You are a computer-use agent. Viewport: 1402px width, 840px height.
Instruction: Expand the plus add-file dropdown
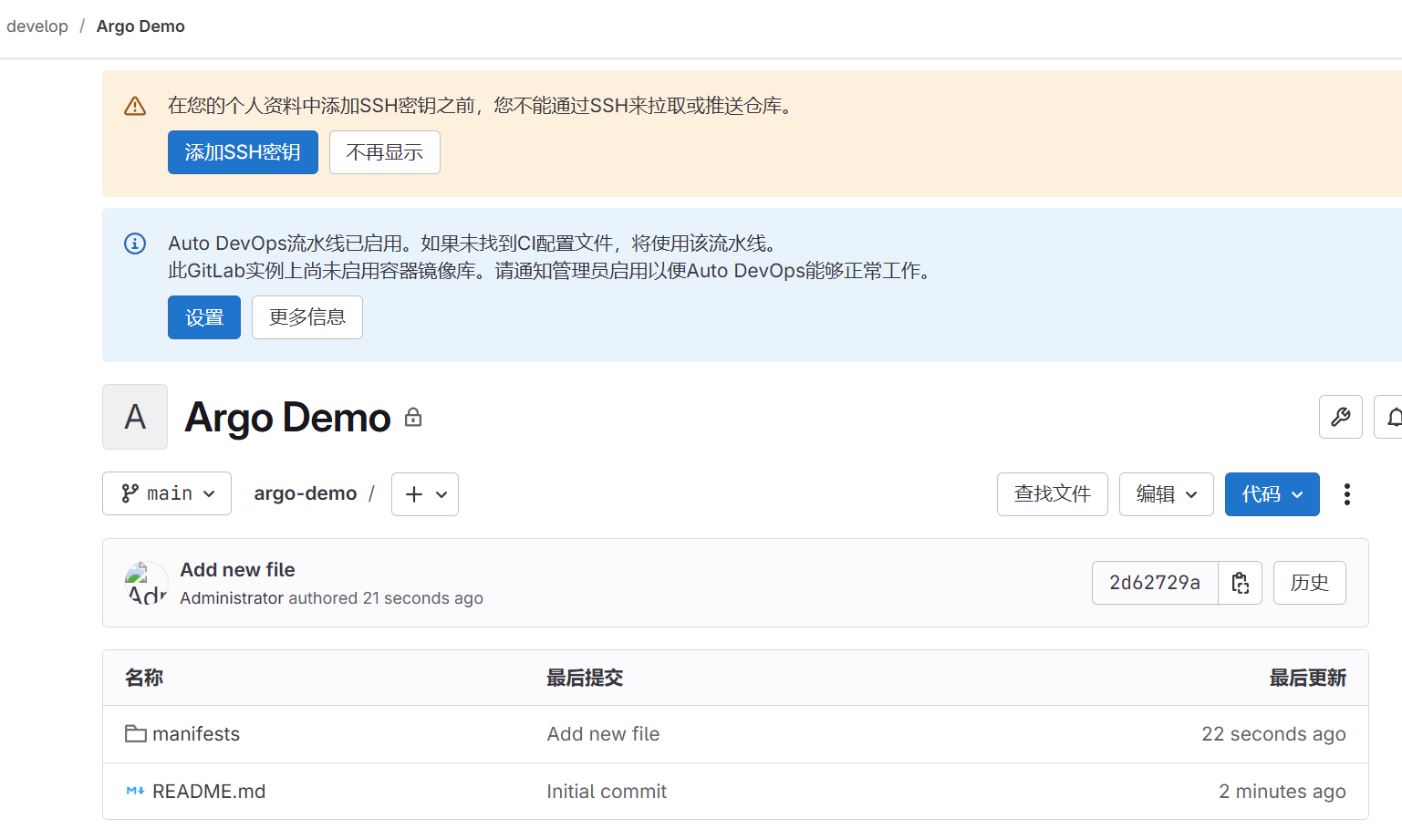click(x=425, y=494)
